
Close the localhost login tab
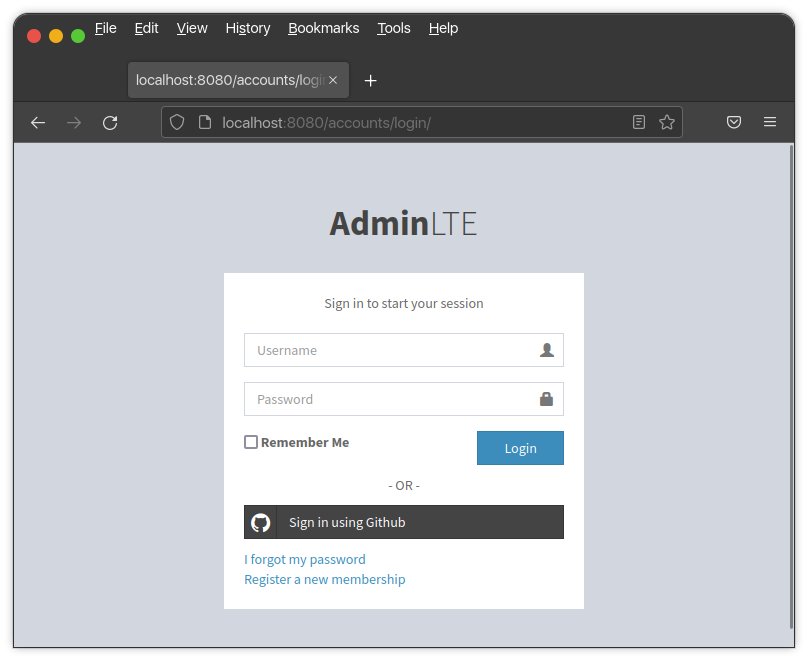pos(333,80)
